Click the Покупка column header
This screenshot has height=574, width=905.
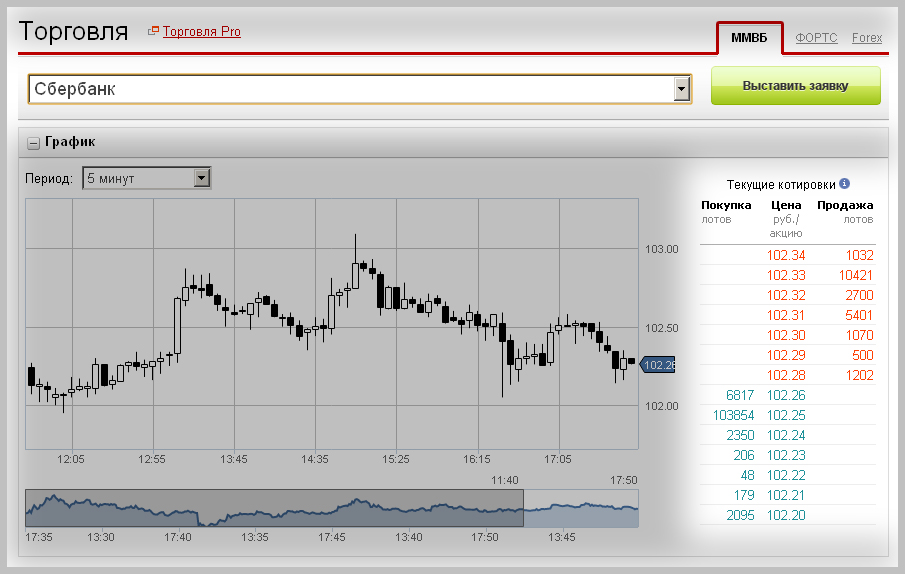pos(726,205)
